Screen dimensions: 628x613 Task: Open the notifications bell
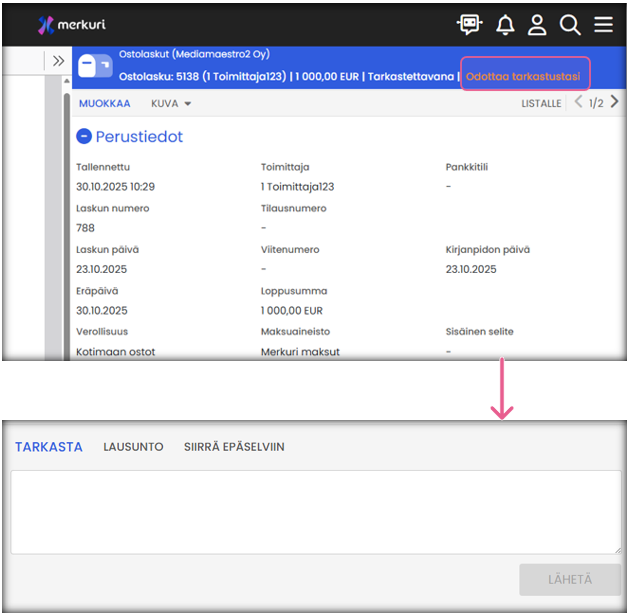(x=505, y=25)
